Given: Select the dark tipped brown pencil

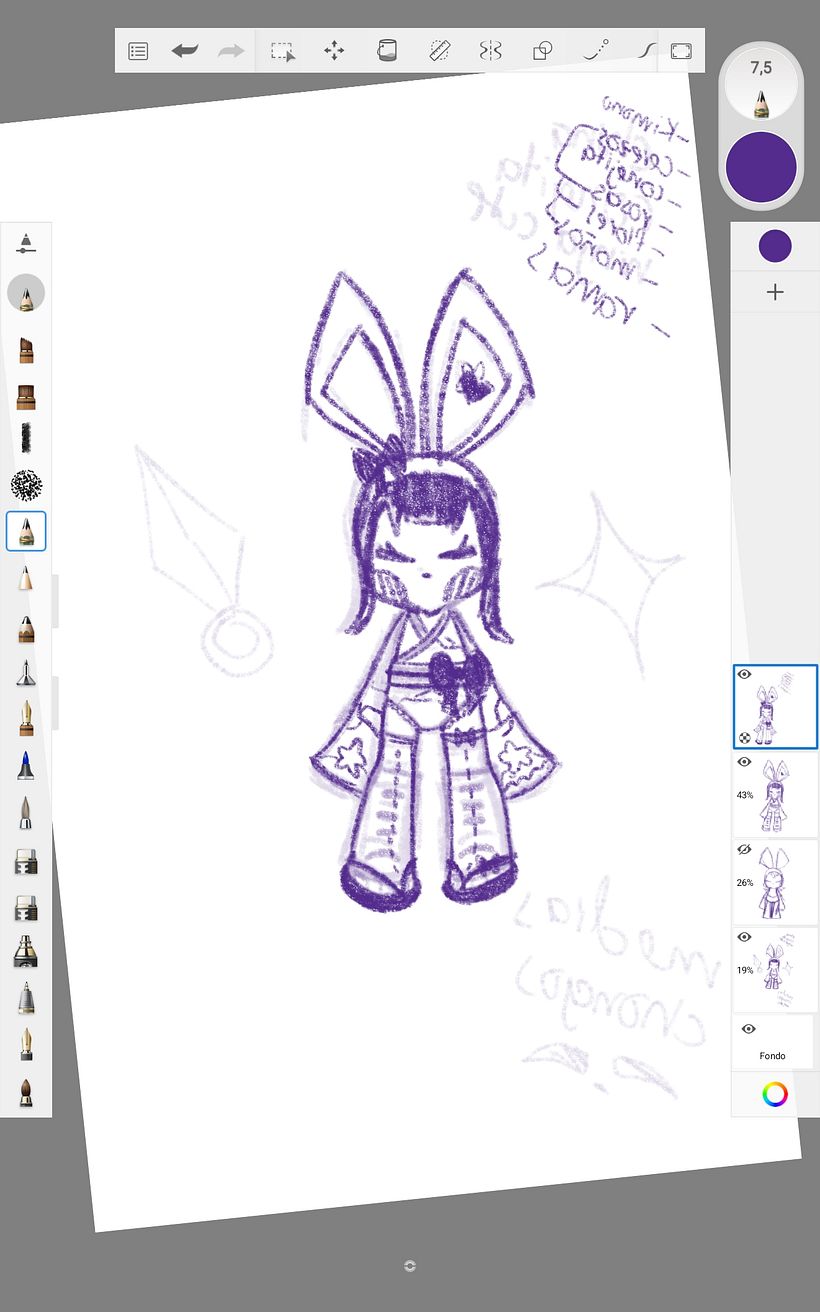Looking at the screenshot, I should tap(26, 628).
